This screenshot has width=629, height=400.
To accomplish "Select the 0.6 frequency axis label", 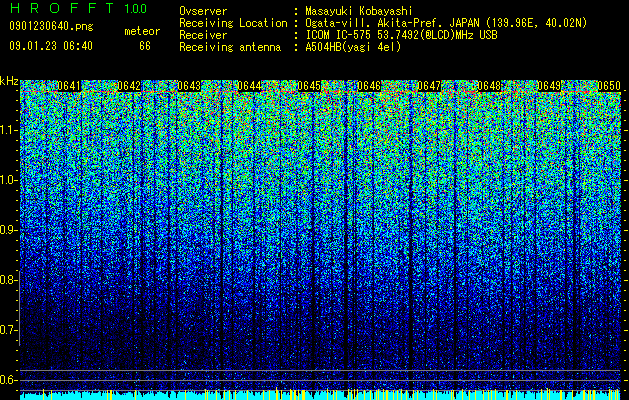I will (9, 380).
